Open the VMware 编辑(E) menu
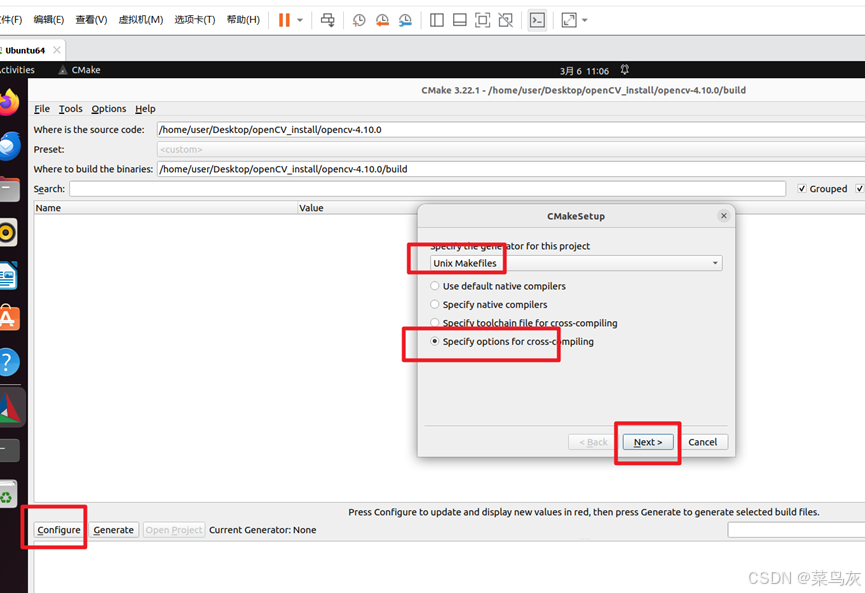 (x=49, y=20)
